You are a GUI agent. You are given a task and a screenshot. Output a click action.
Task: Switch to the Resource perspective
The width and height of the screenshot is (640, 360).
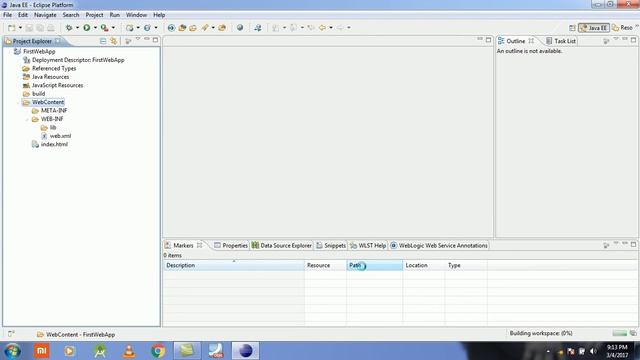(622, 28)
